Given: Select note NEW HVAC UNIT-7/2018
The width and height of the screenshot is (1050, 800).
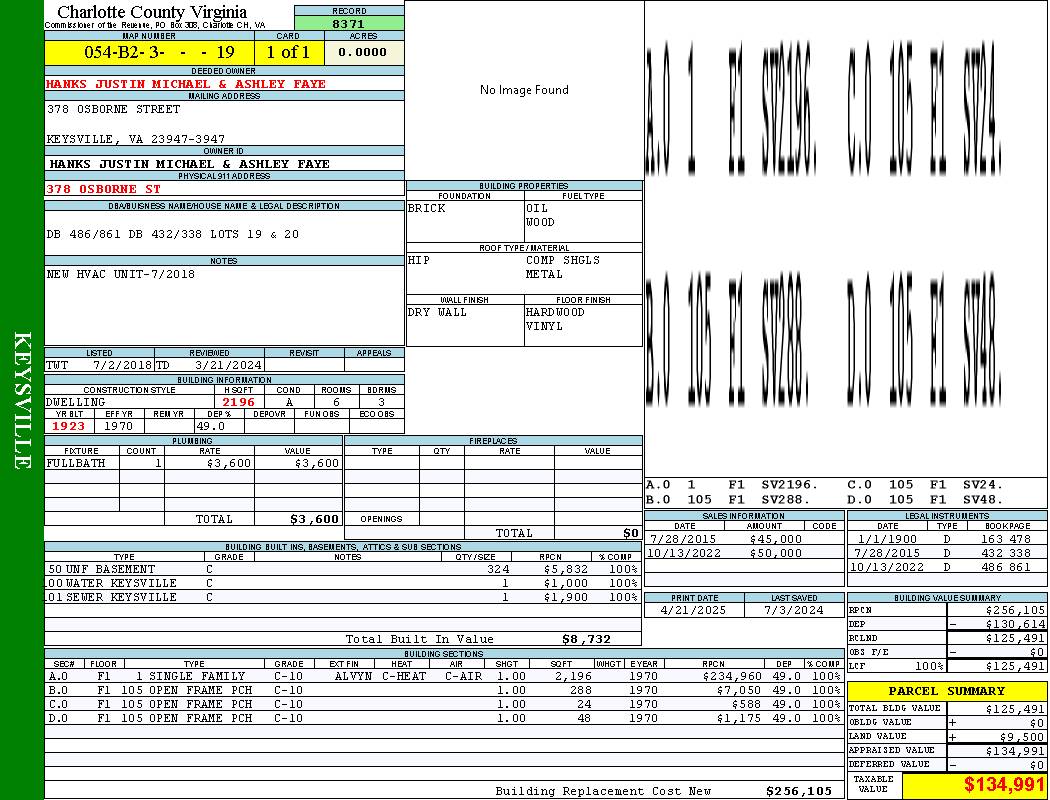Looking at the screenshot, I should click(x=121, y=274).
